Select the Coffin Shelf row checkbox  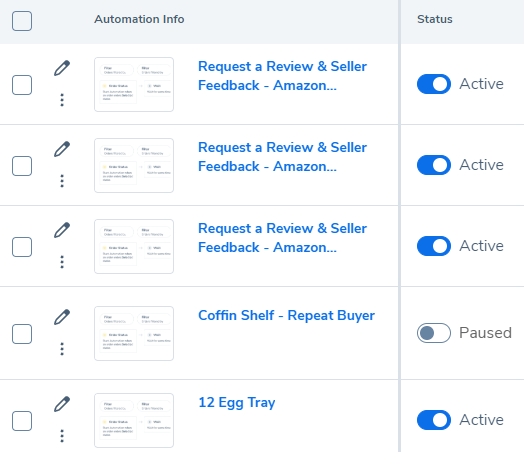coord(22,334)
